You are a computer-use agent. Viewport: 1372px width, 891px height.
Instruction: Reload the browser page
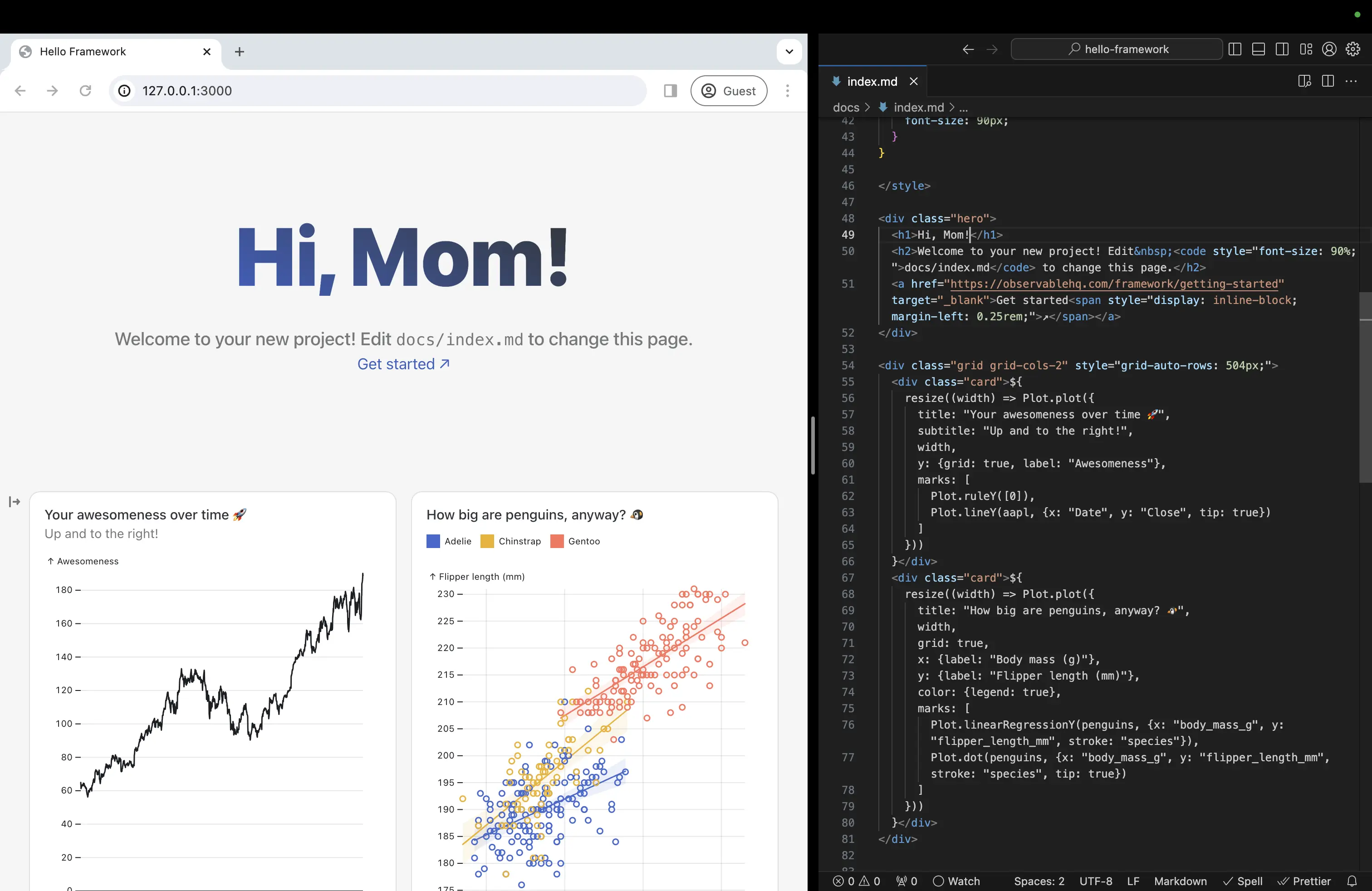click(x=85, y=91)
